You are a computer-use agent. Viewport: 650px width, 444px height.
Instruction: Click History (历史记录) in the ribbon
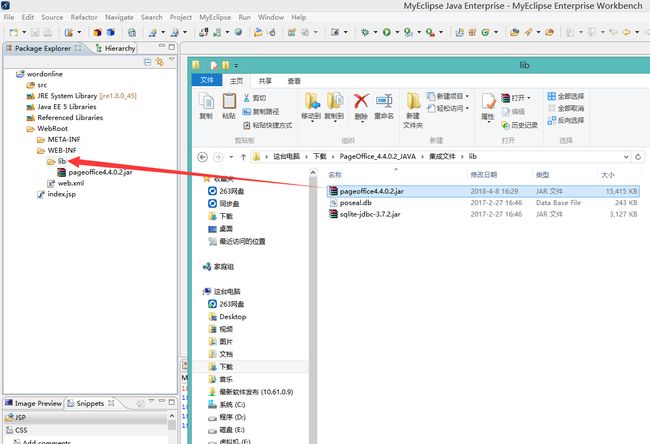[519, 125]
